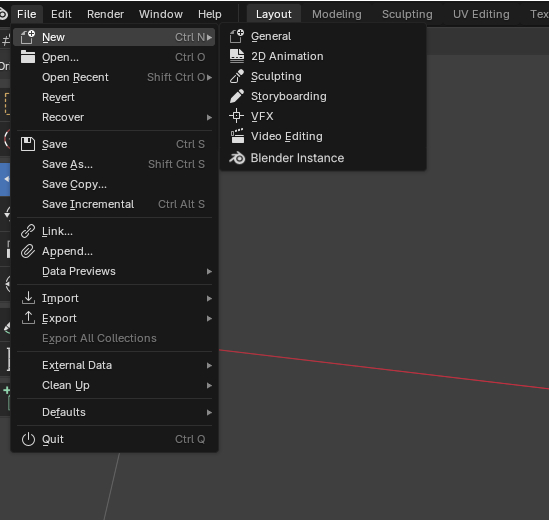Open the File menu
The width and height of the screenshot is (549, 520).
(x=27, y=14)
